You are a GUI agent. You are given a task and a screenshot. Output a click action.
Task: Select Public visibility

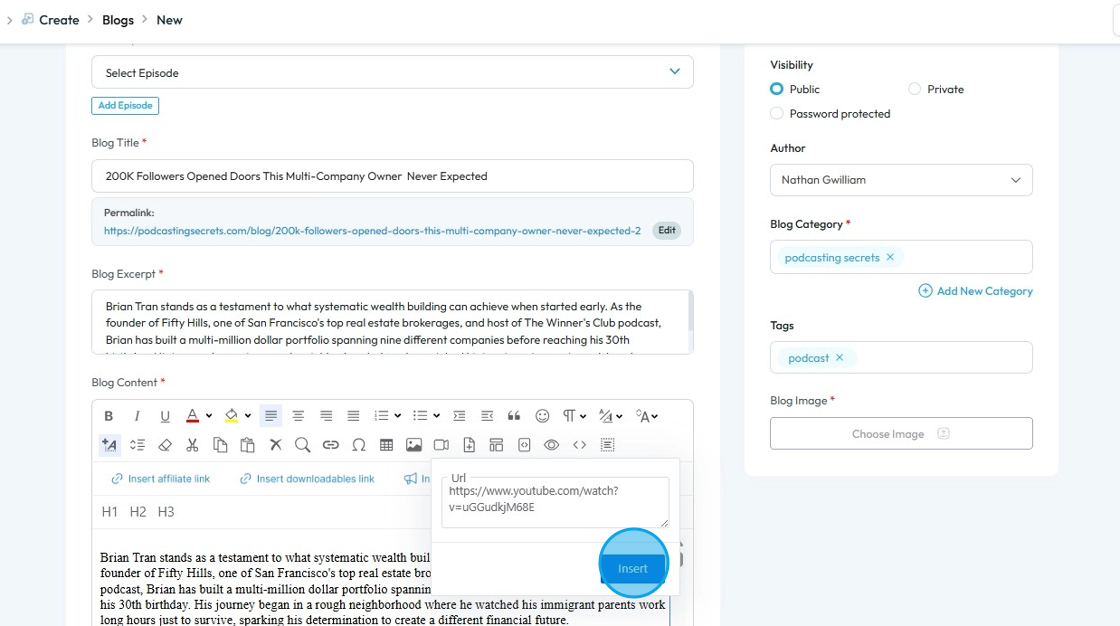(x=776, y=89)
